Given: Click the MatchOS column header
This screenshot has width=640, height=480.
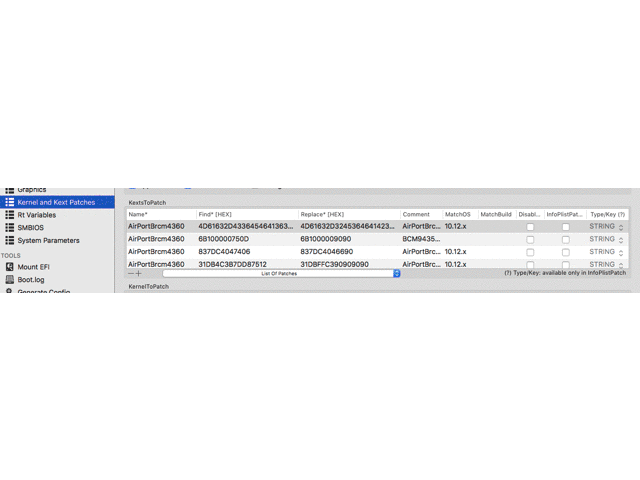Looking at the screenshot, I should click(460, 214).
